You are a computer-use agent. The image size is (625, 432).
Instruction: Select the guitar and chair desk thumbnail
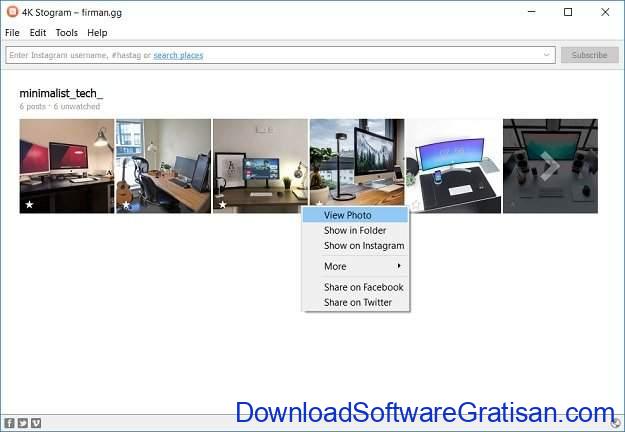[163, 166]
